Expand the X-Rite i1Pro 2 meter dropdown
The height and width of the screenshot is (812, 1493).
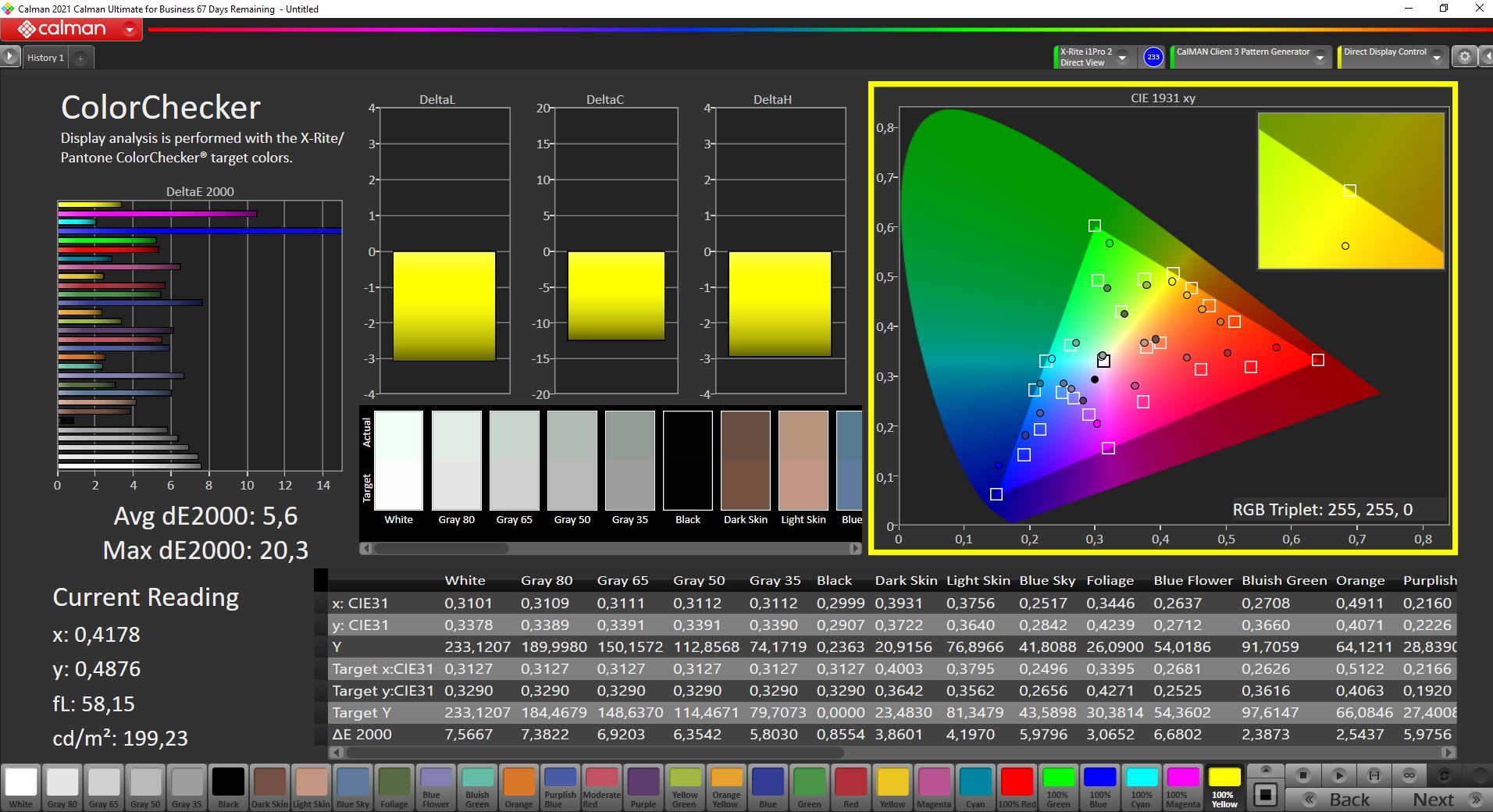coord(1122,58)
